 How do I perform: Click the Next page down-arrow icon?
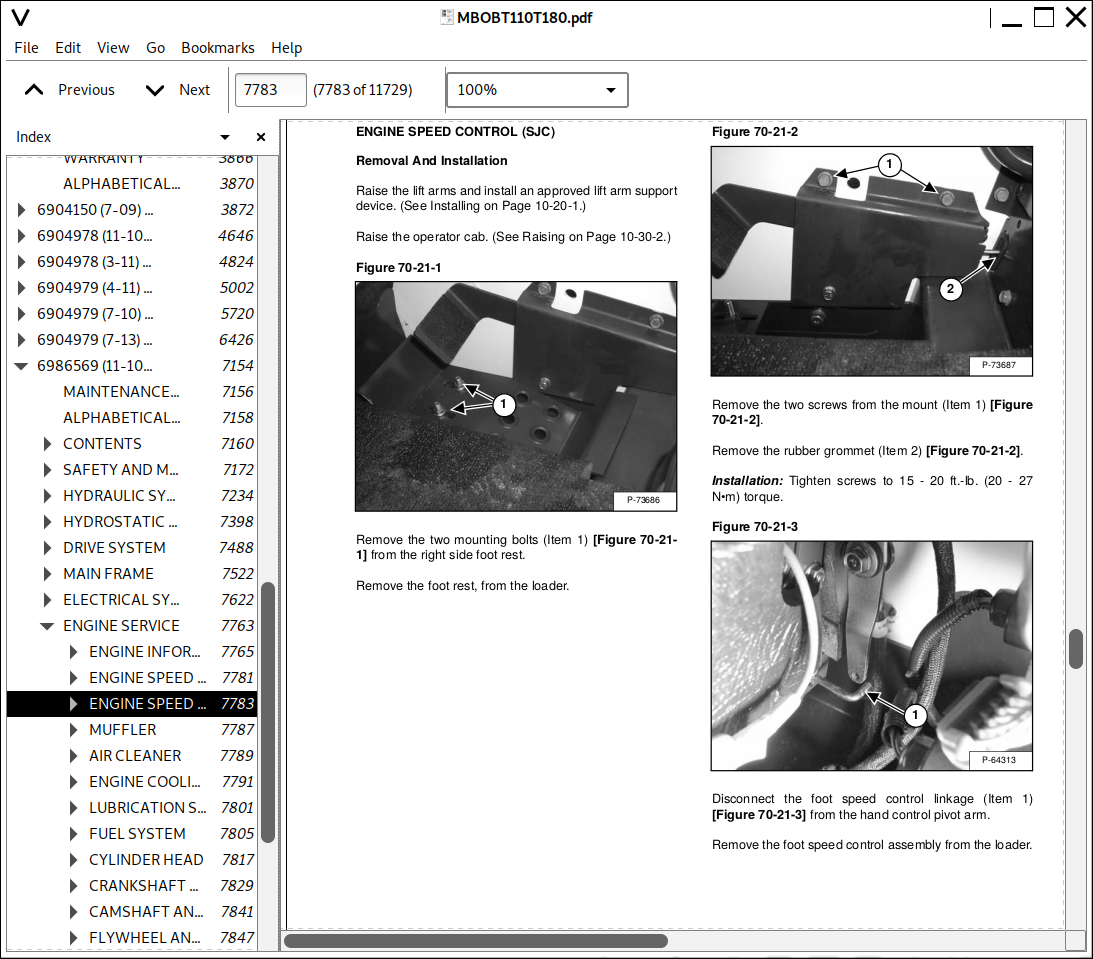(155, 90)
